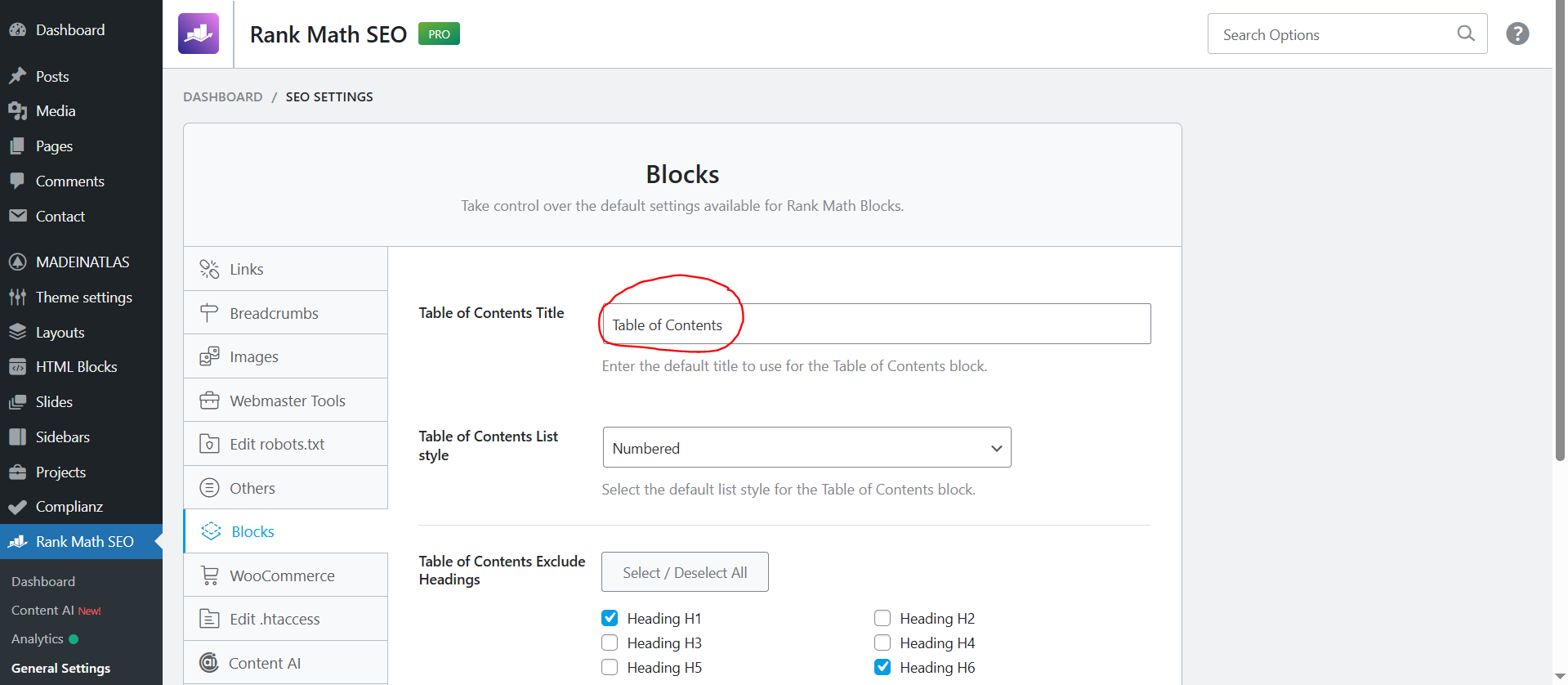Switch to Webmaster Tools tab
The height and width of the screenshot is (685, 1568).
point(285,401)
